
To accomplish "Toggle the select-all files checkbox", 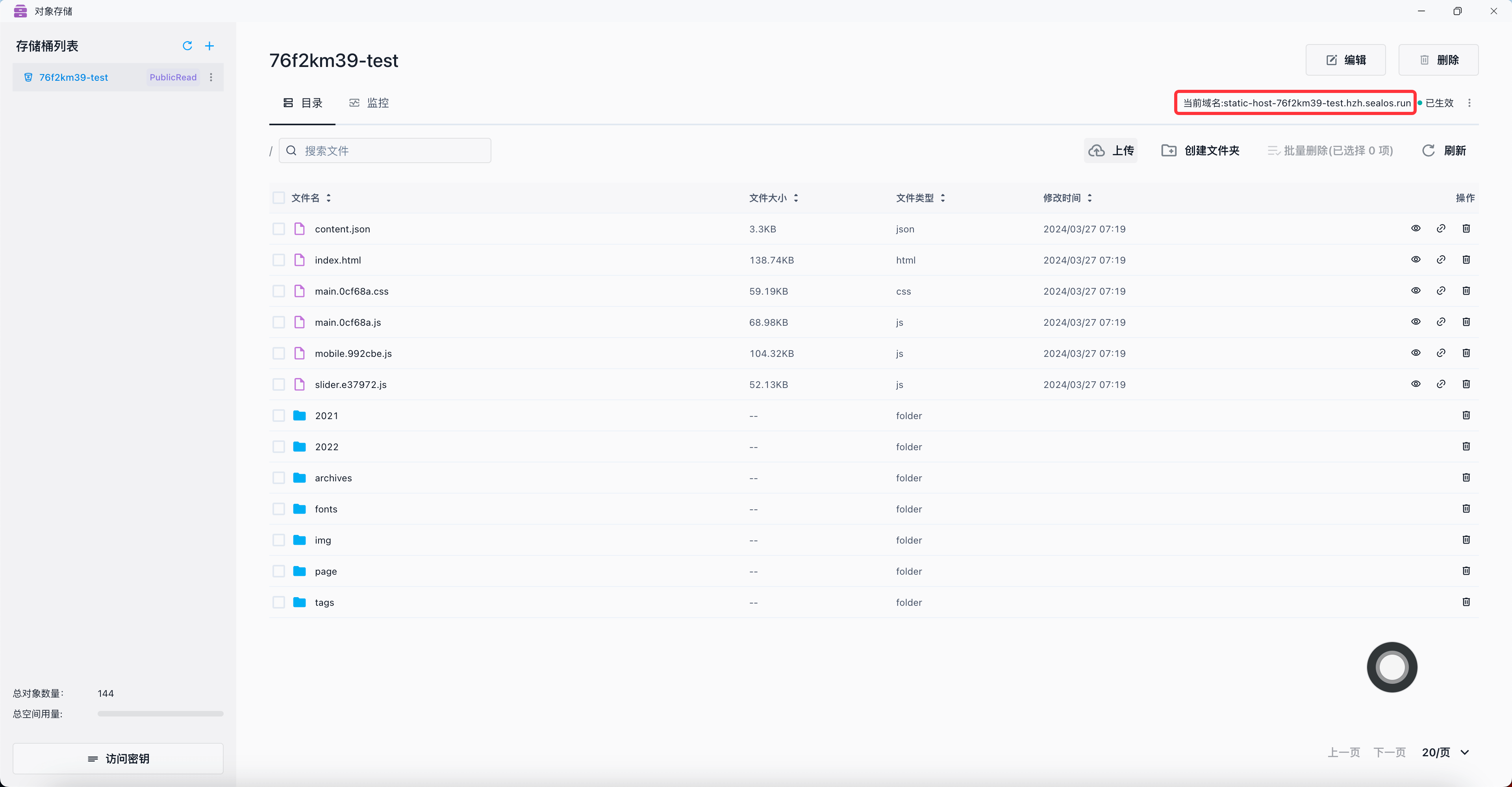I will coord(279,198).
